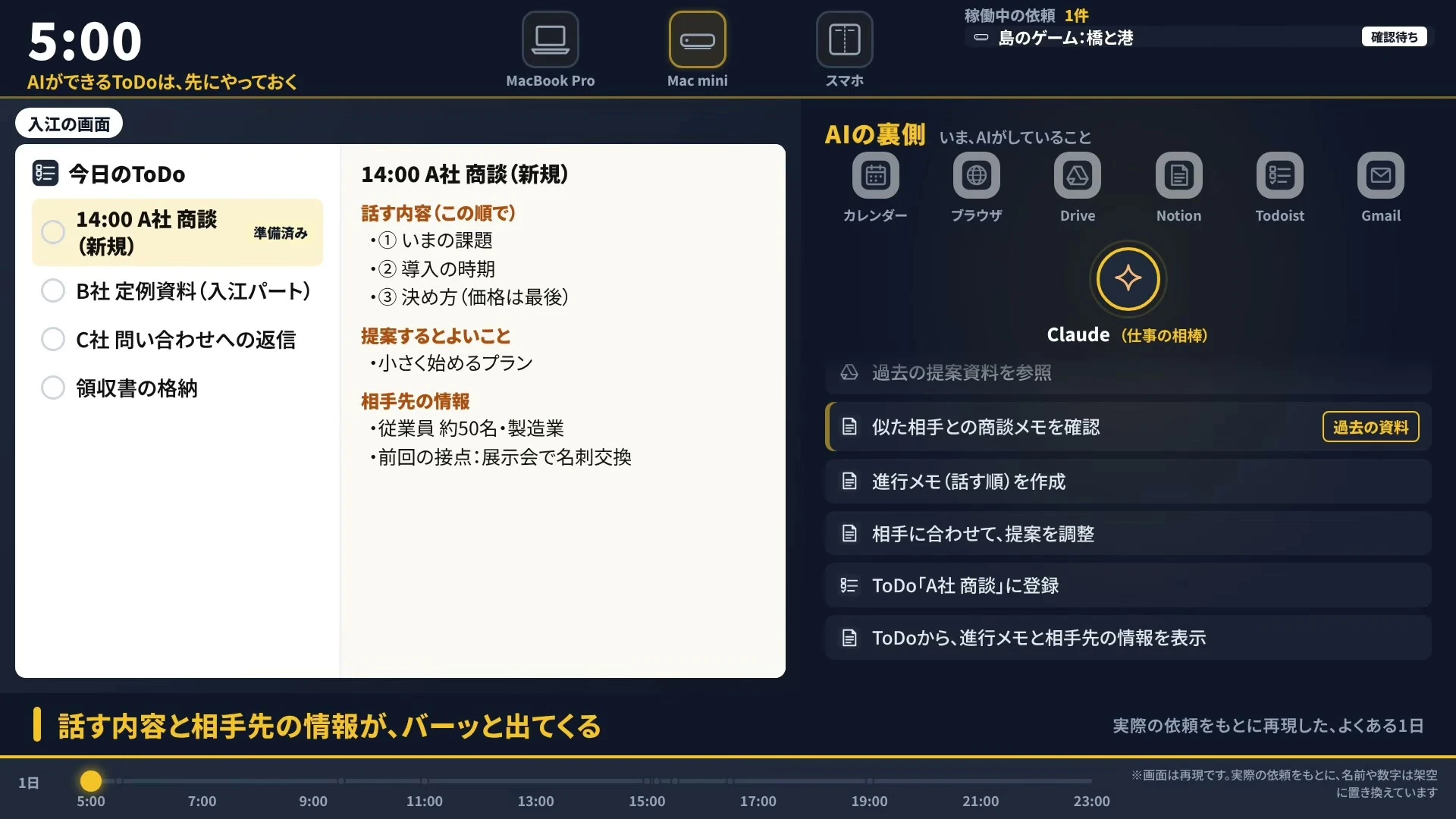Image resolution: width=1456 pixels, height=819 pixels.
Task: Click the Claude sparkle icon
Action: point(1128,278)
